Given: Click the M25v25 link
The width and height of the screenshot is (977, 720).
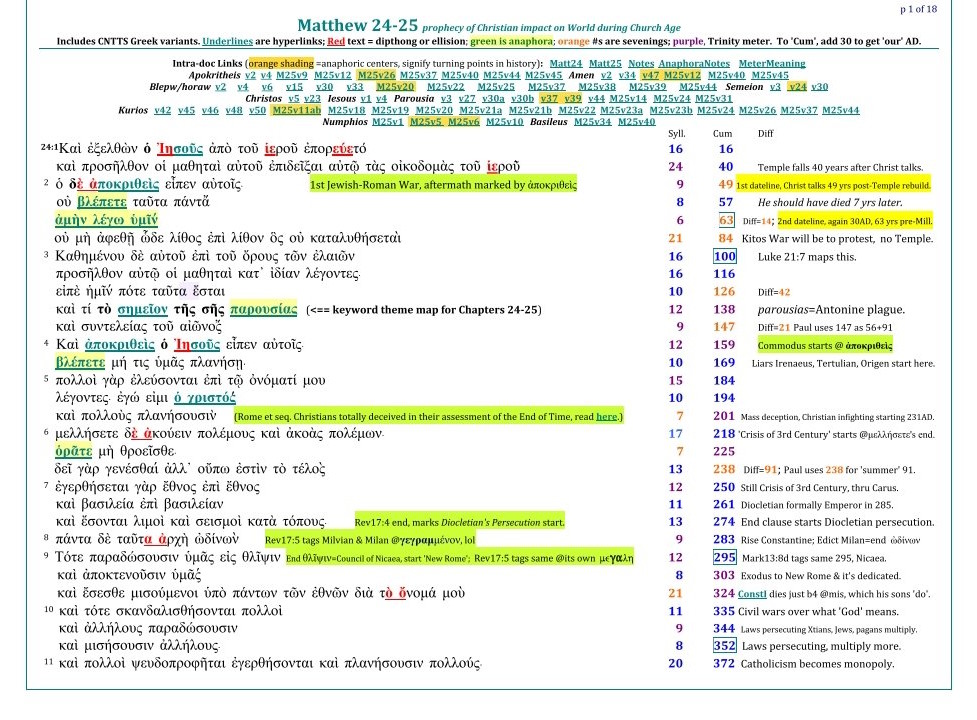Looking at the screenshot, I should 496,87.
